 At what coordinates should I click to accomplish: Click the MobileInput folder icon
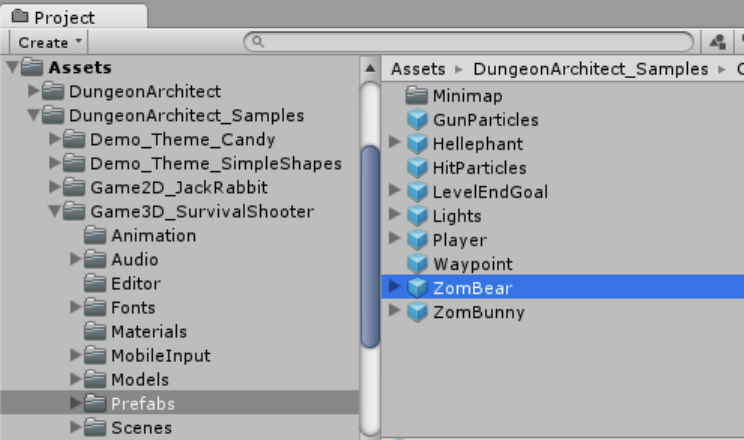[95, 355]
